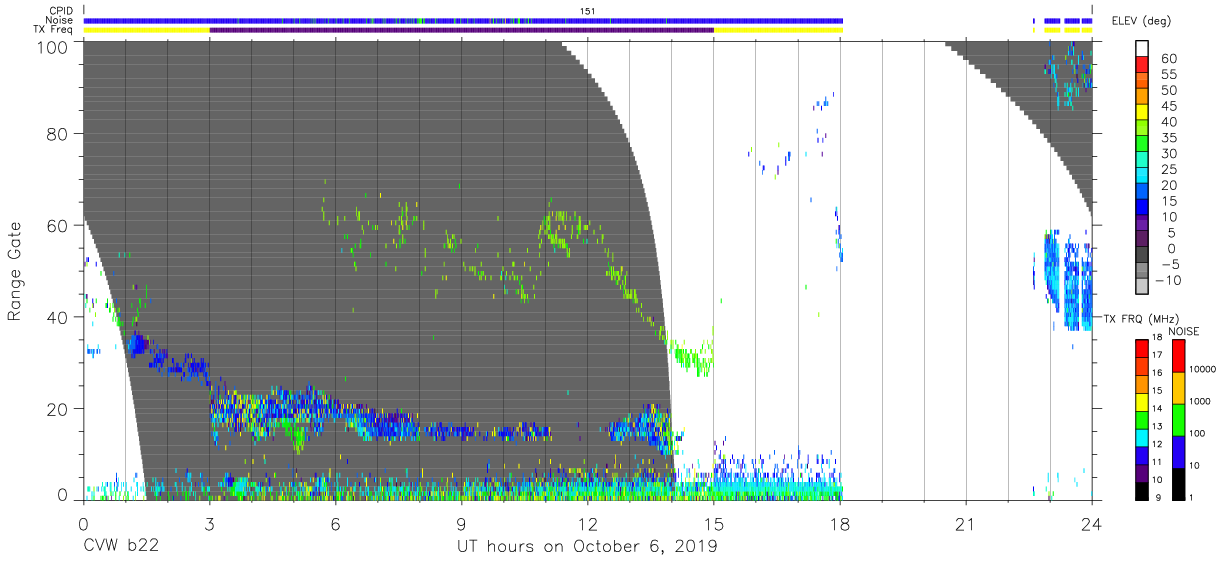Click 'UT hours on October 6, 2019' label
The height and width of the screenshot is (567, 1228).
coord(587,547)
